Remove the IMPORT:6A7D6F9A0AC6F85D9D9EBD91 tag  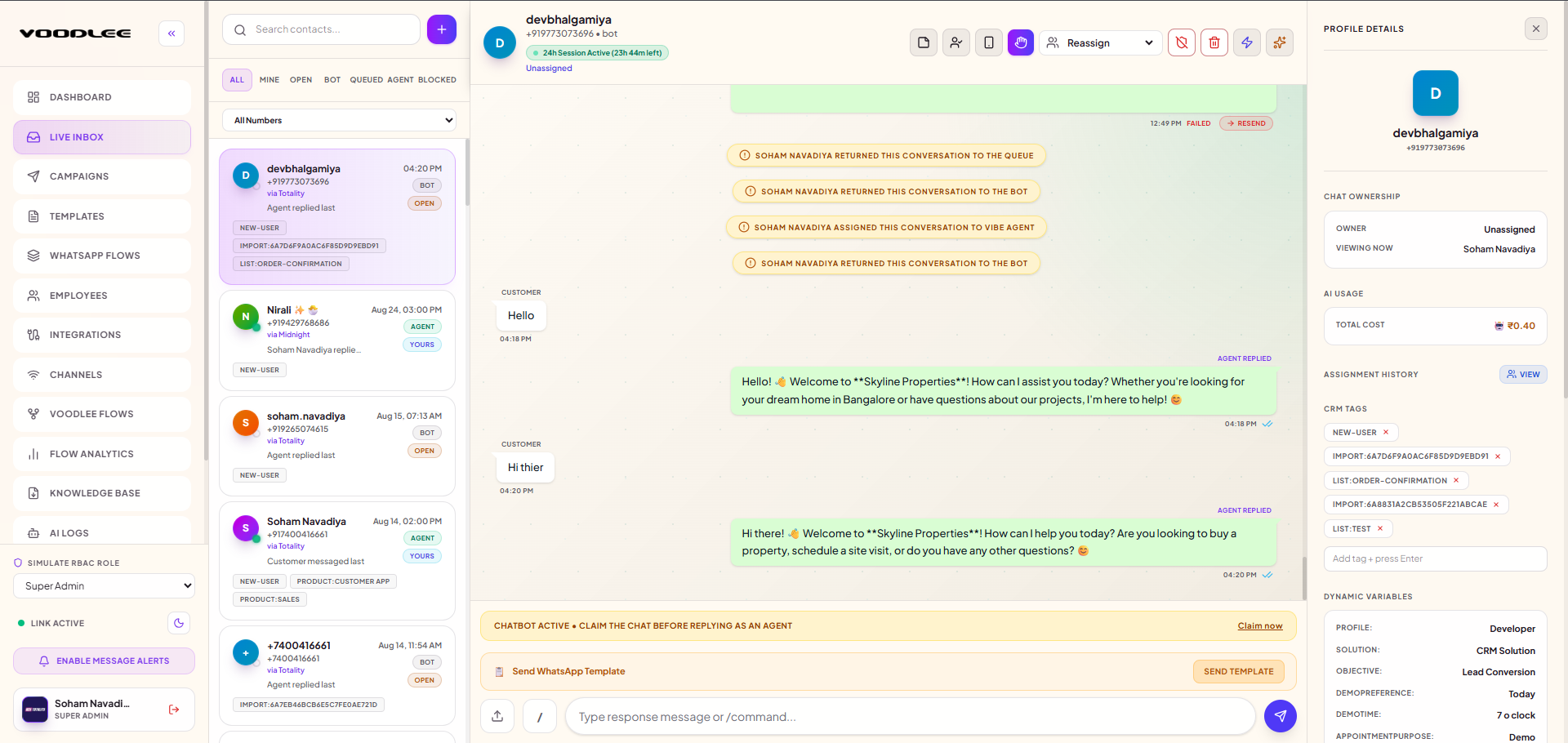[1498, 456]
